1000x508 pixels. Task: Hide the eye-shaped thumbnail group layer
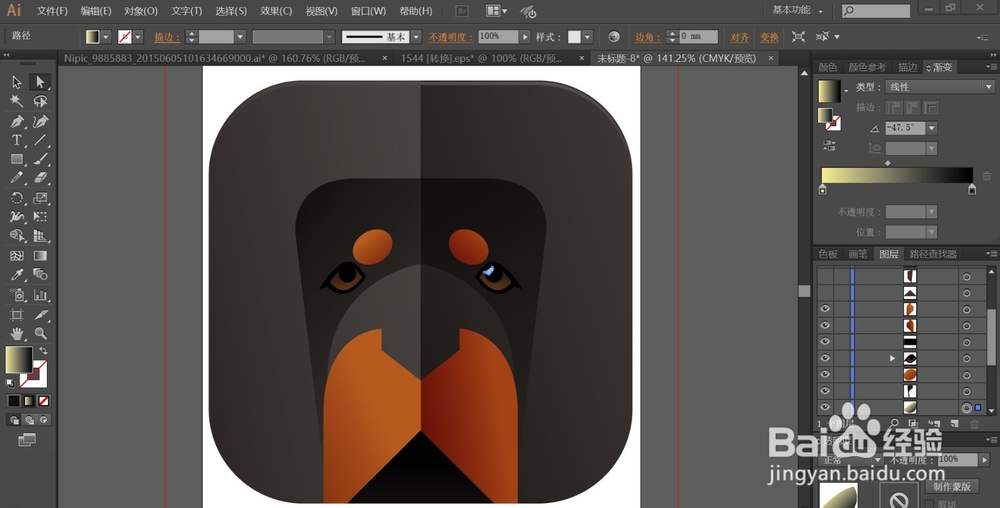(x=825, y=358)
